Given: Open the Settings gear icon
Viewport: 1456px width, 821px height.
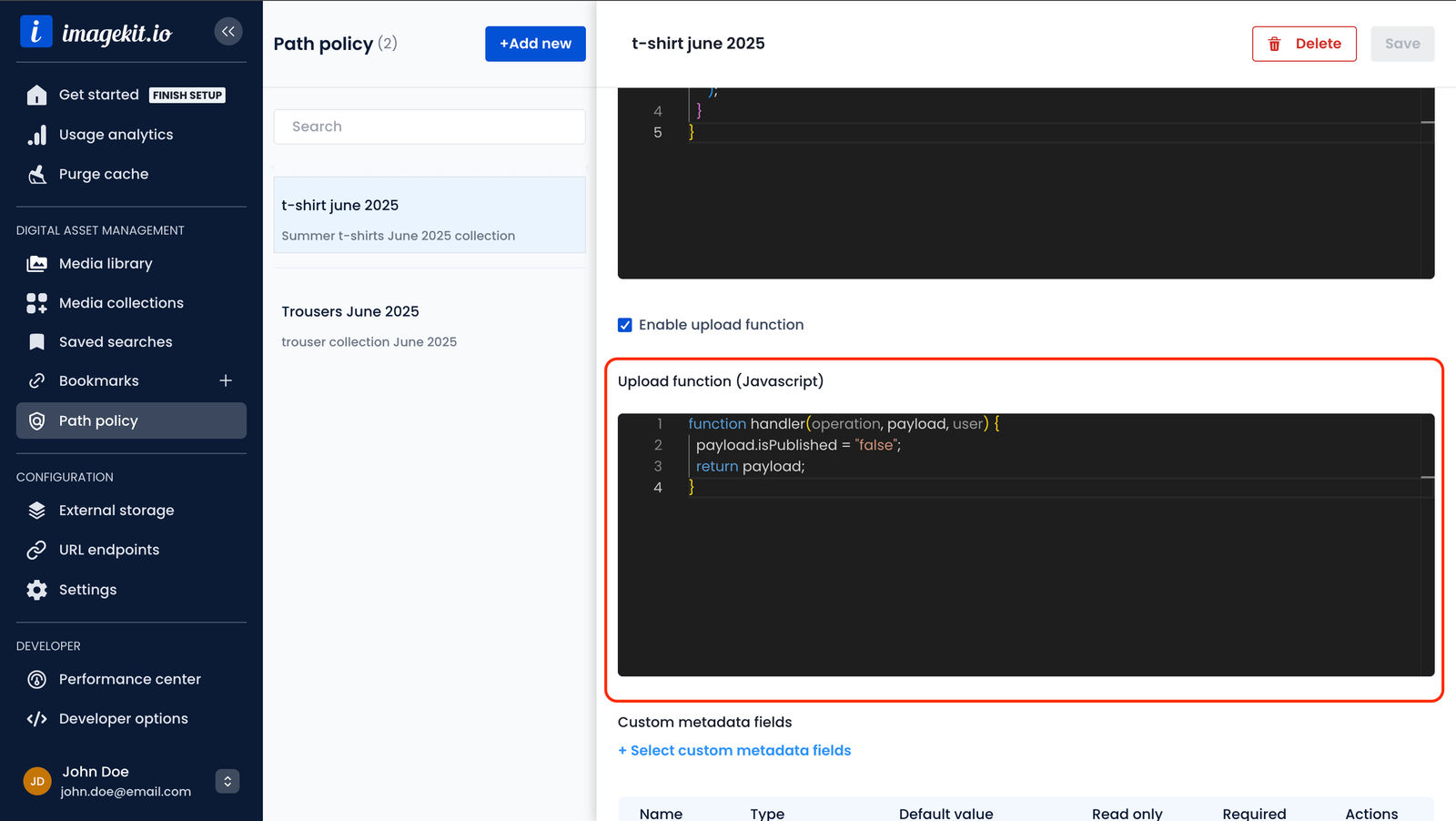Looking at the screenshot, I should click(x=36, y=590).
